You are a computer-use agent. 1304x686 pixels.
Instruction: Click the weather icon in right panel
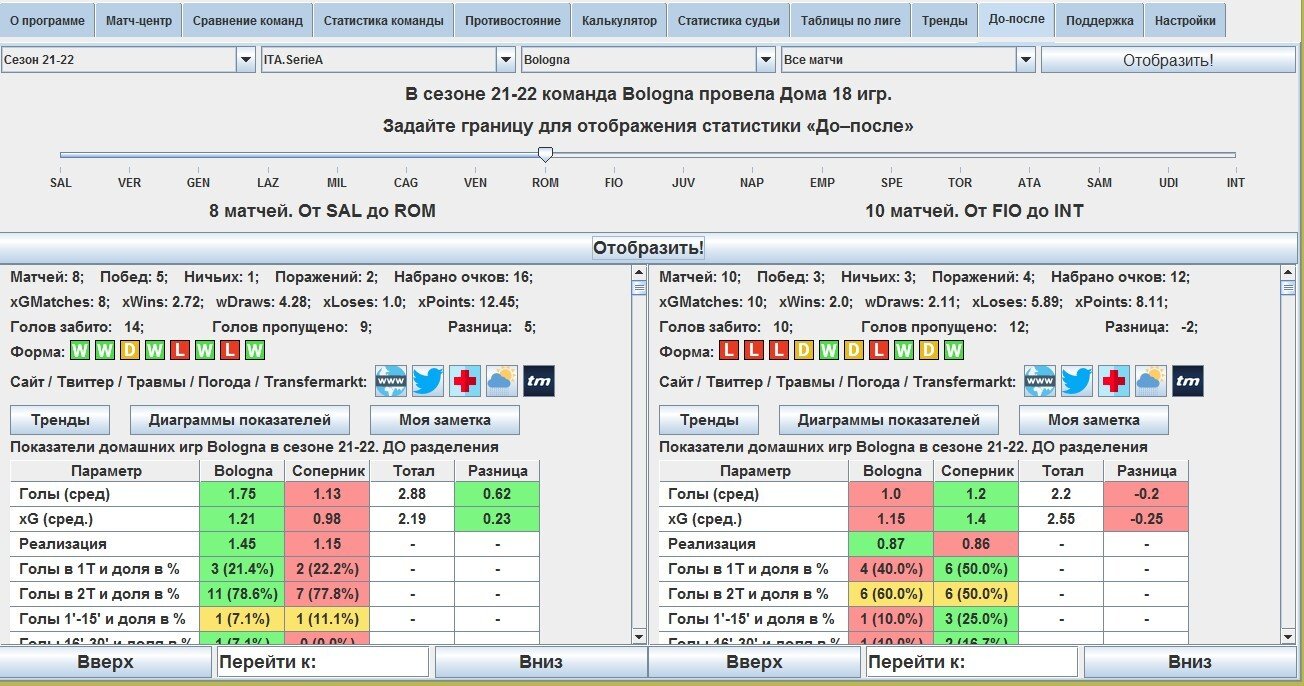click(1150, 381)
